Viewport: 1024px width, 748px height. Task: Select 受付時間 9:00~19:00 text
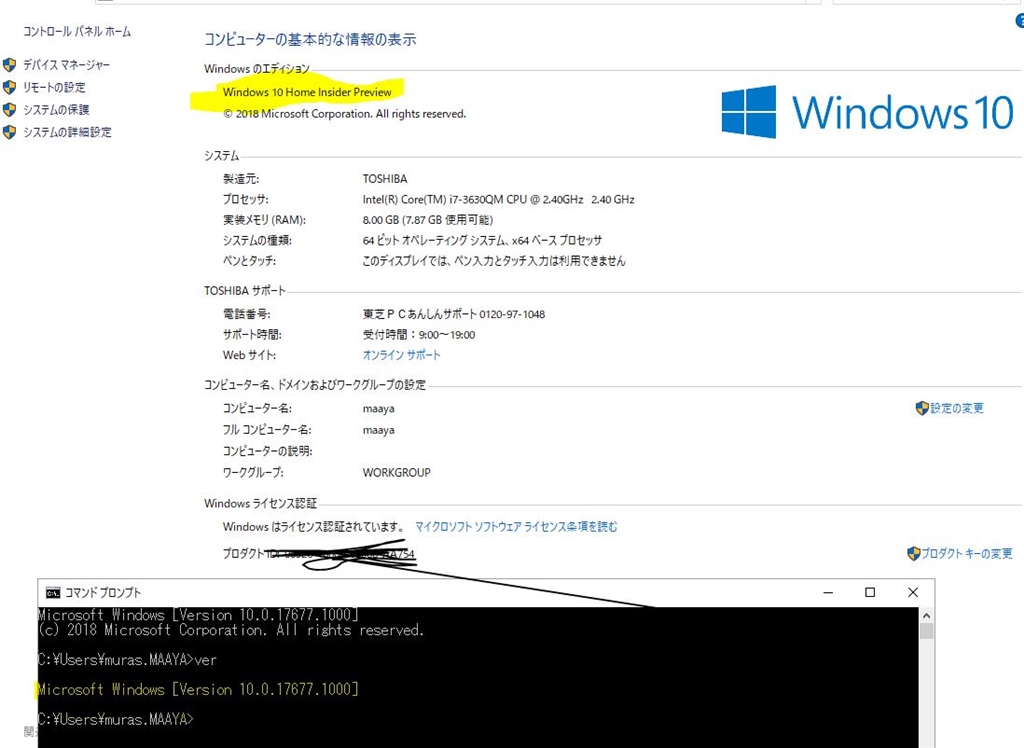[x=419, y=334]
